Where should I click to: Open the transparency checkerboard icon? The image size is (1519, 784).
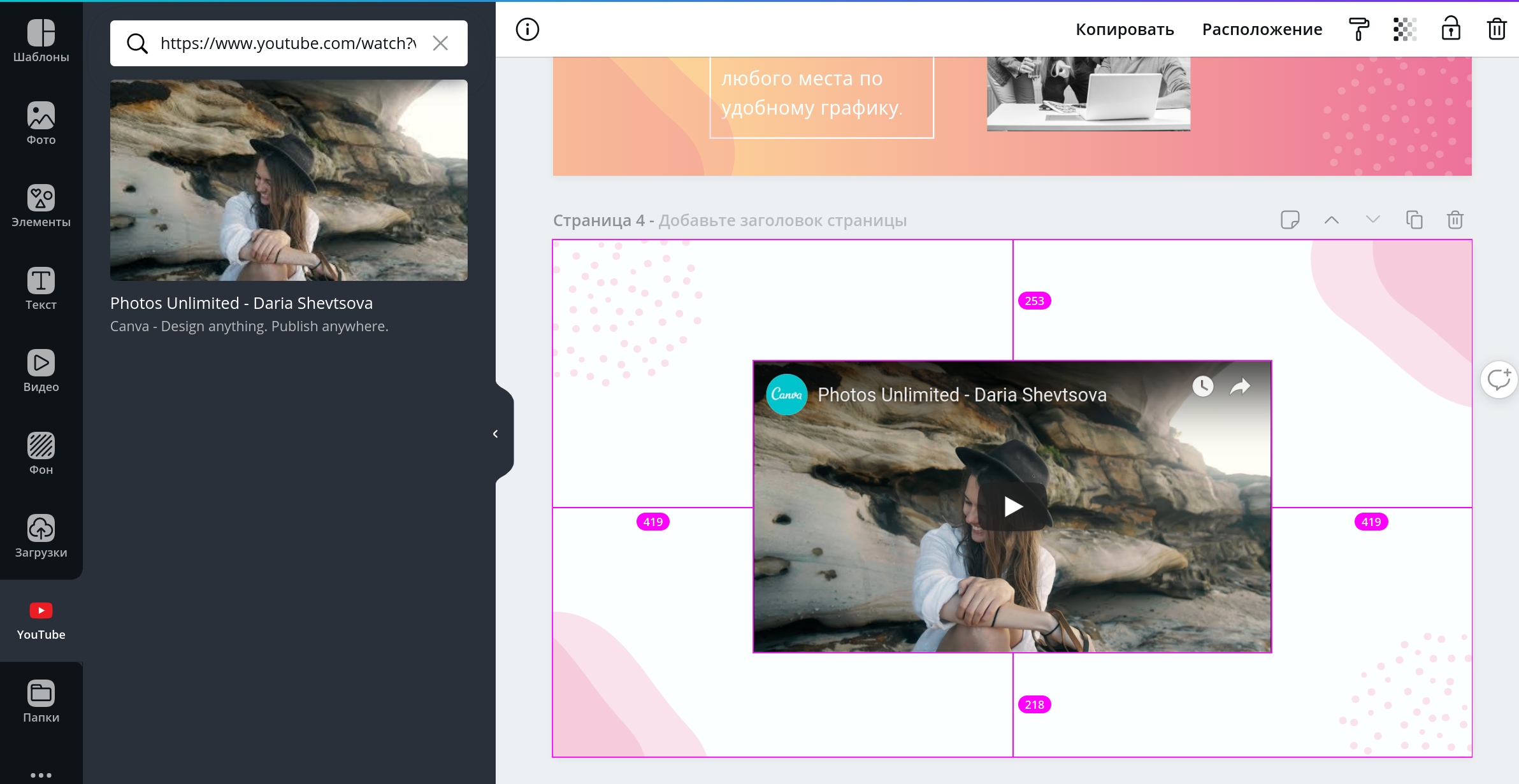click(x=1404, y=29)
